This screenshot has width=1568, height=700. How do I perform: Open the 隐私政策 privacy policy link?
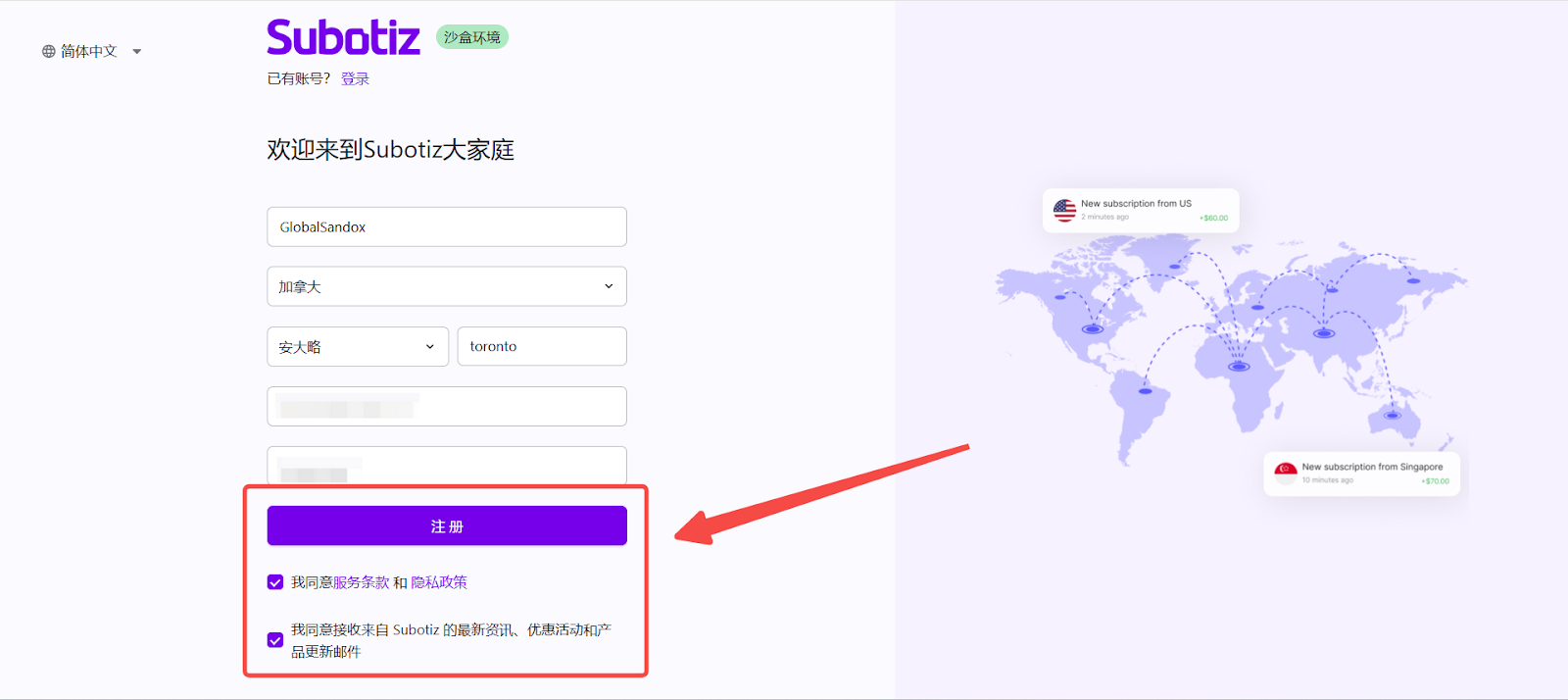click(439, 582)
